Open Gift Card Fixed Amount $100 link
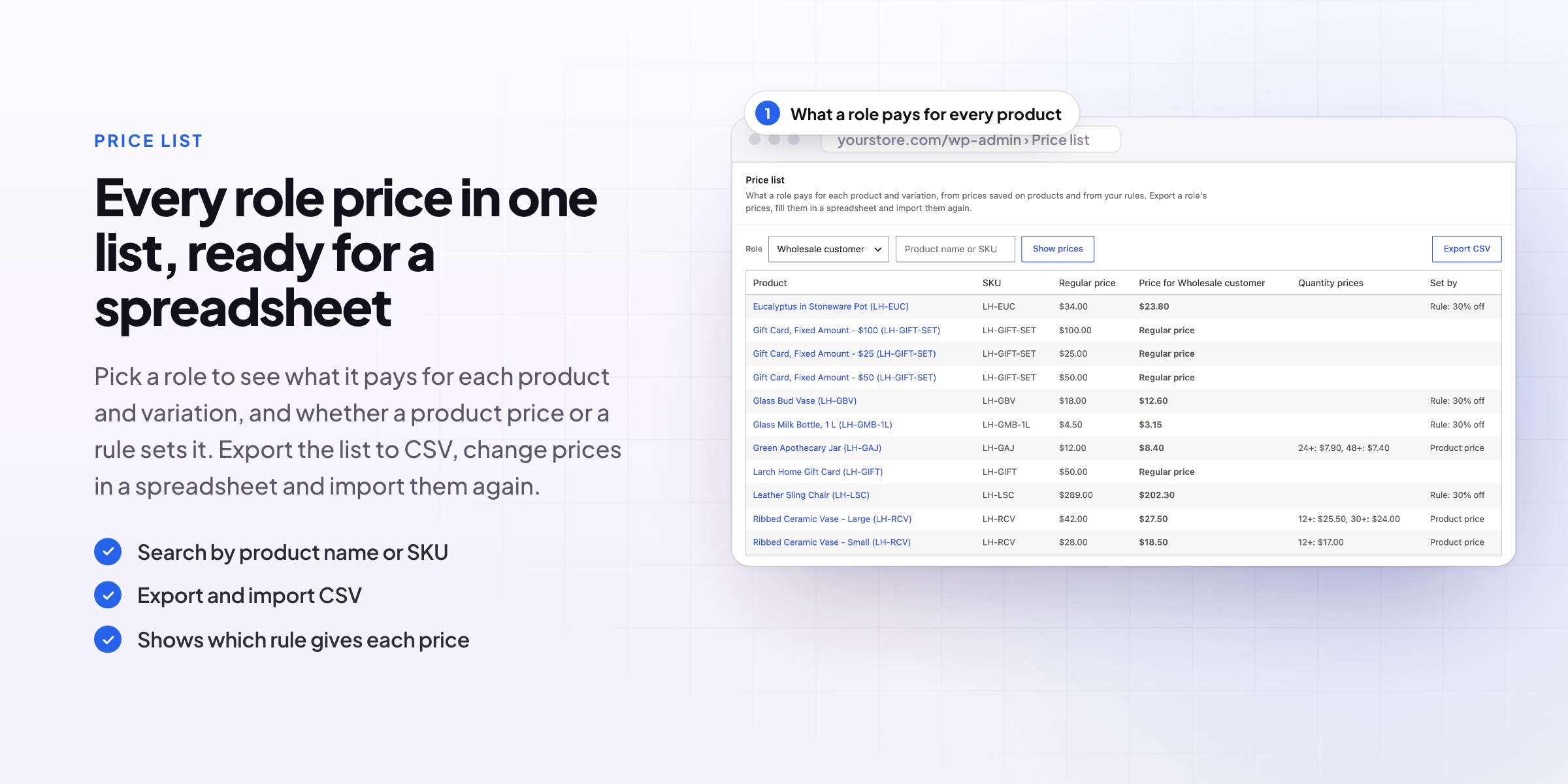1568x784 pixels. pyautogui.click(x=846, y=331)
